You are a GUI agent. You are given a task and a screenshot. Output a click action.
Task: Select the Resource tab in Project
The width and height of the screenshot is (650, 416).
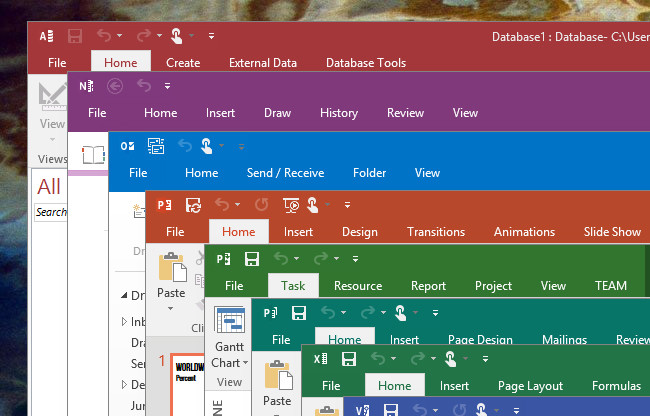pos(358,286)
